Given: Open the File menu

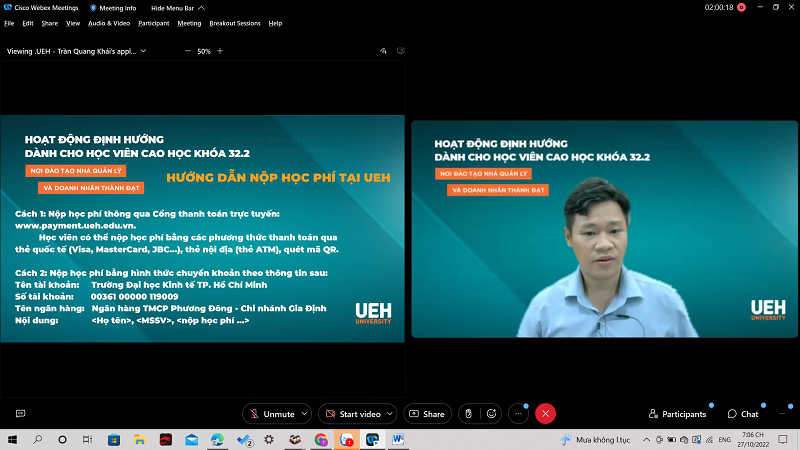Looking at the screenshot, I should click(x=9, y=23).
